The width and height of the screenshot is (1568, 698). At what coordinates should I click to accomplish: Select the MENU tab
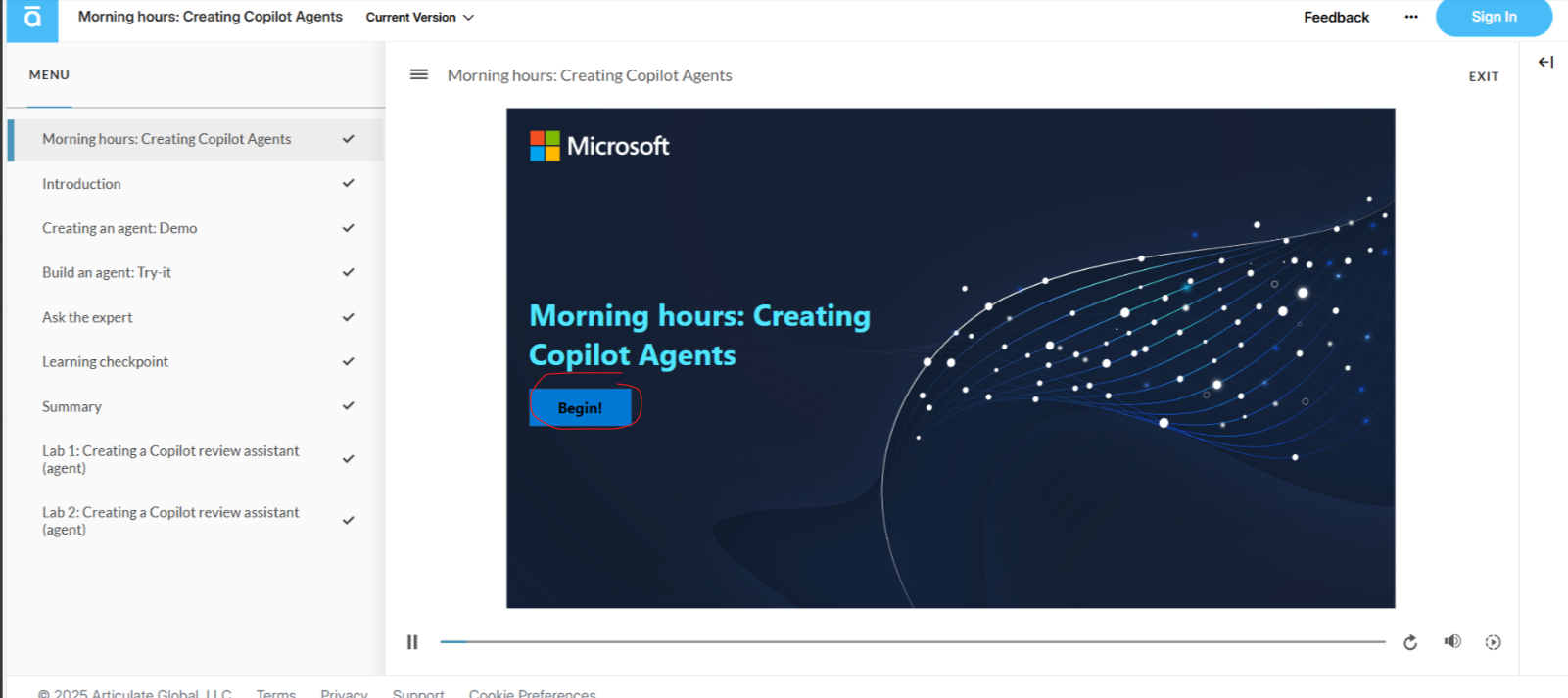[x=49, y=74]
